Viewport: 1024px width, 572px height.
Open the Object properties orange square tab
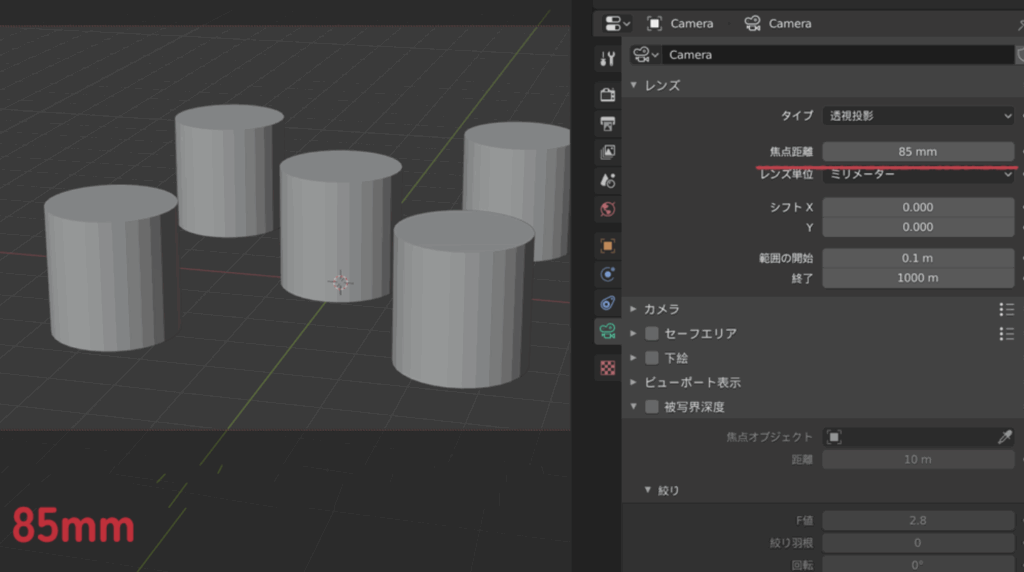pos(607,245)
